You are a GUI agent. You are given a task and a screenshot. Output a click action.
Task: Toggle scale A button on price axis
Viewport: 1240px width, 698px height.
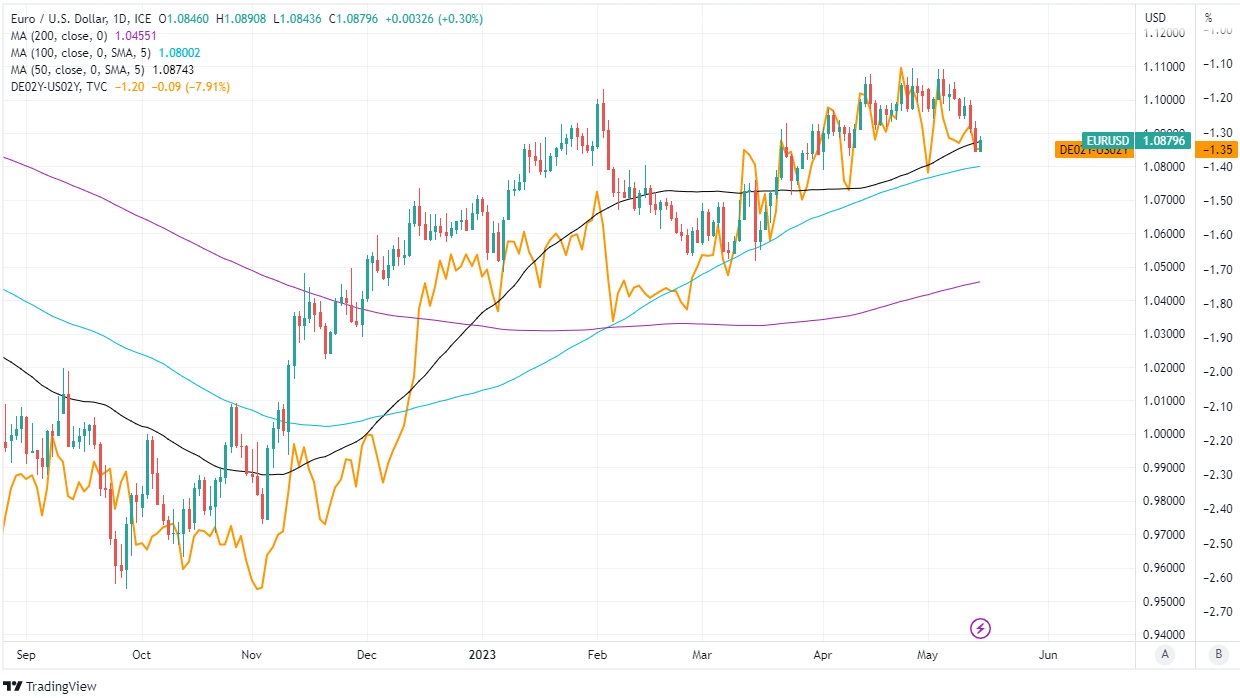(1165, 655)
